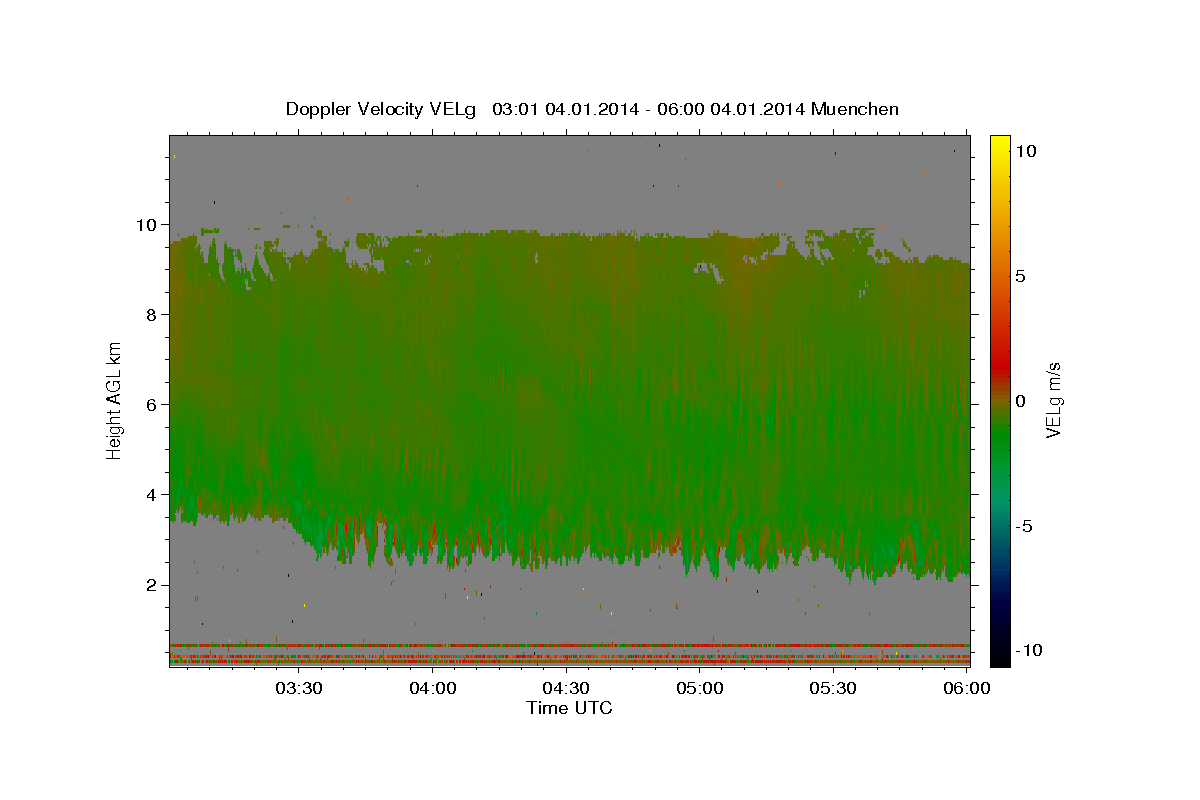Click the yellow top of the colorbar

(x=1000, y=145)
